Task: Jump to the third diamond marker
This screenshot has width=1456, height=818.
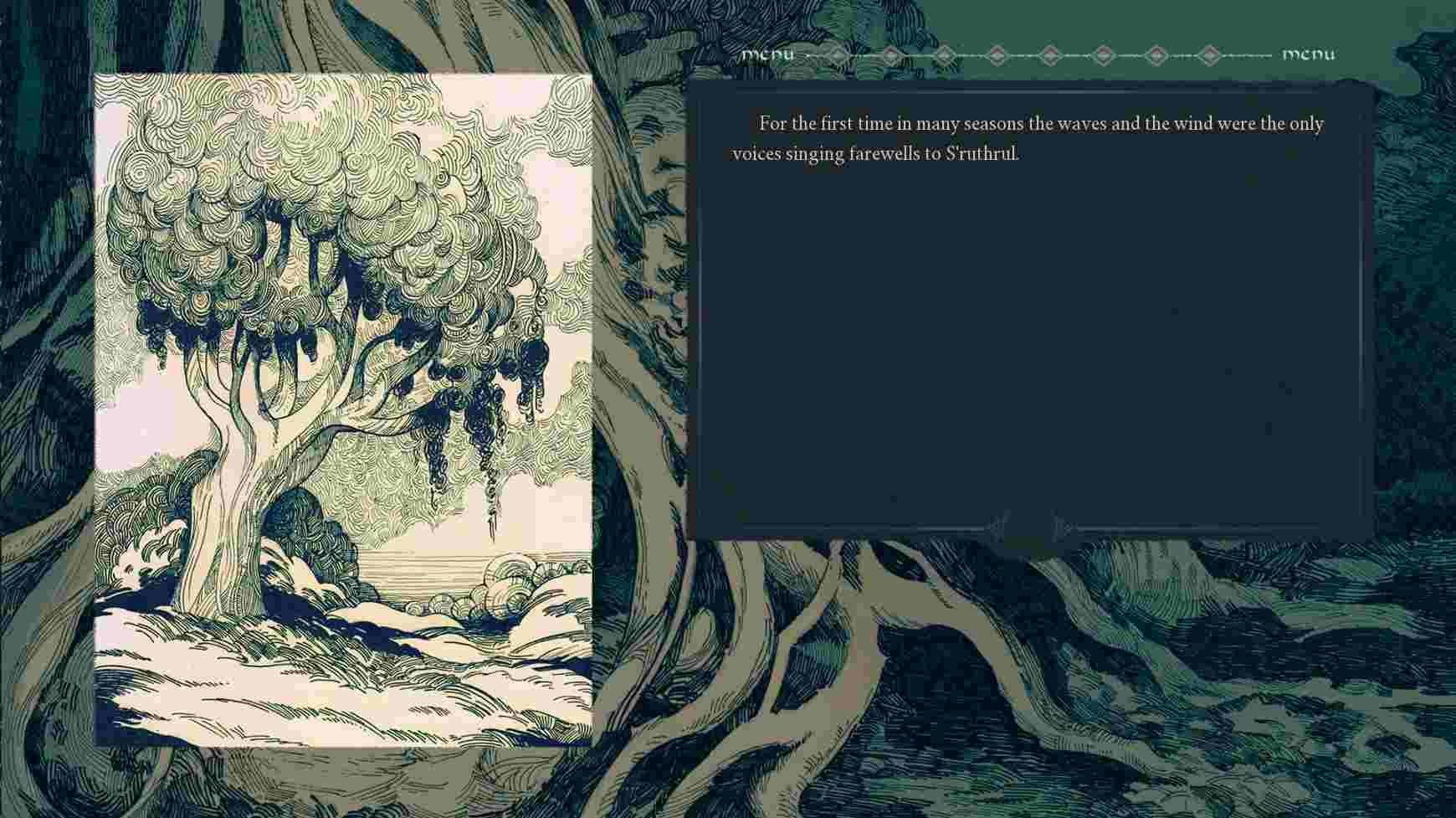Action: tap(944, 55)
